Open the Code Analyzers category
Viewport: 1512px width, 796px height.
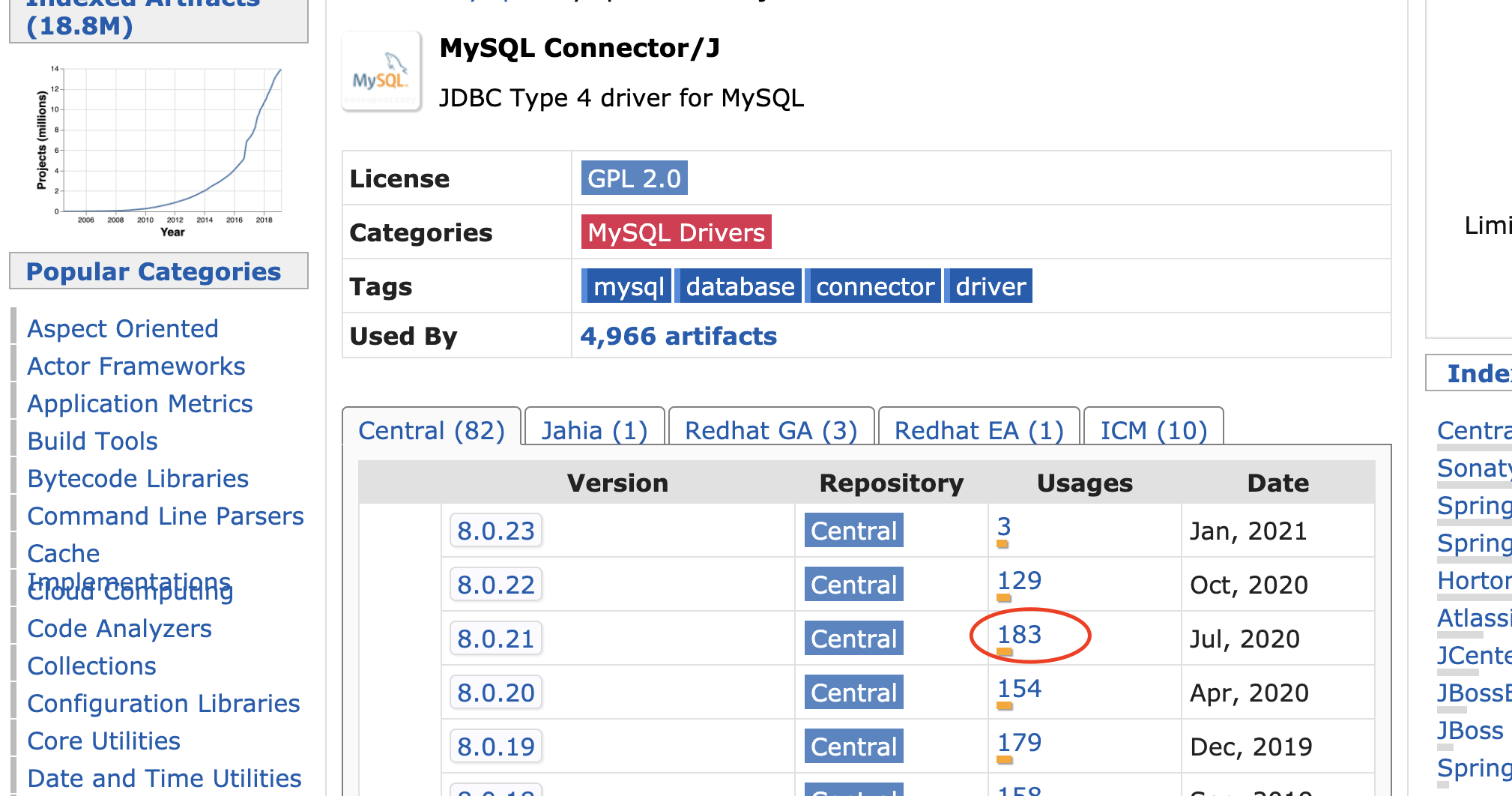(x=120, y=628)
